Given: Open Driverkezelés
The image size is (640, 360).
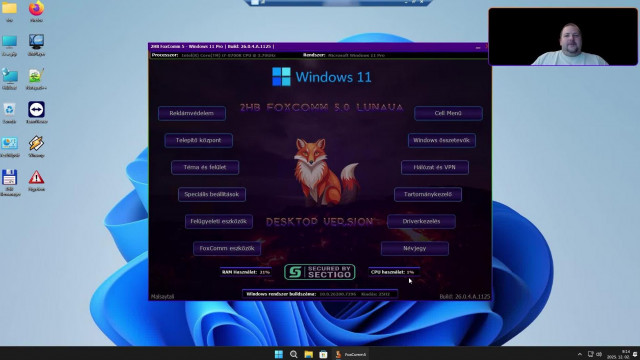Looking at the screenshot, I should pos(421,221).
